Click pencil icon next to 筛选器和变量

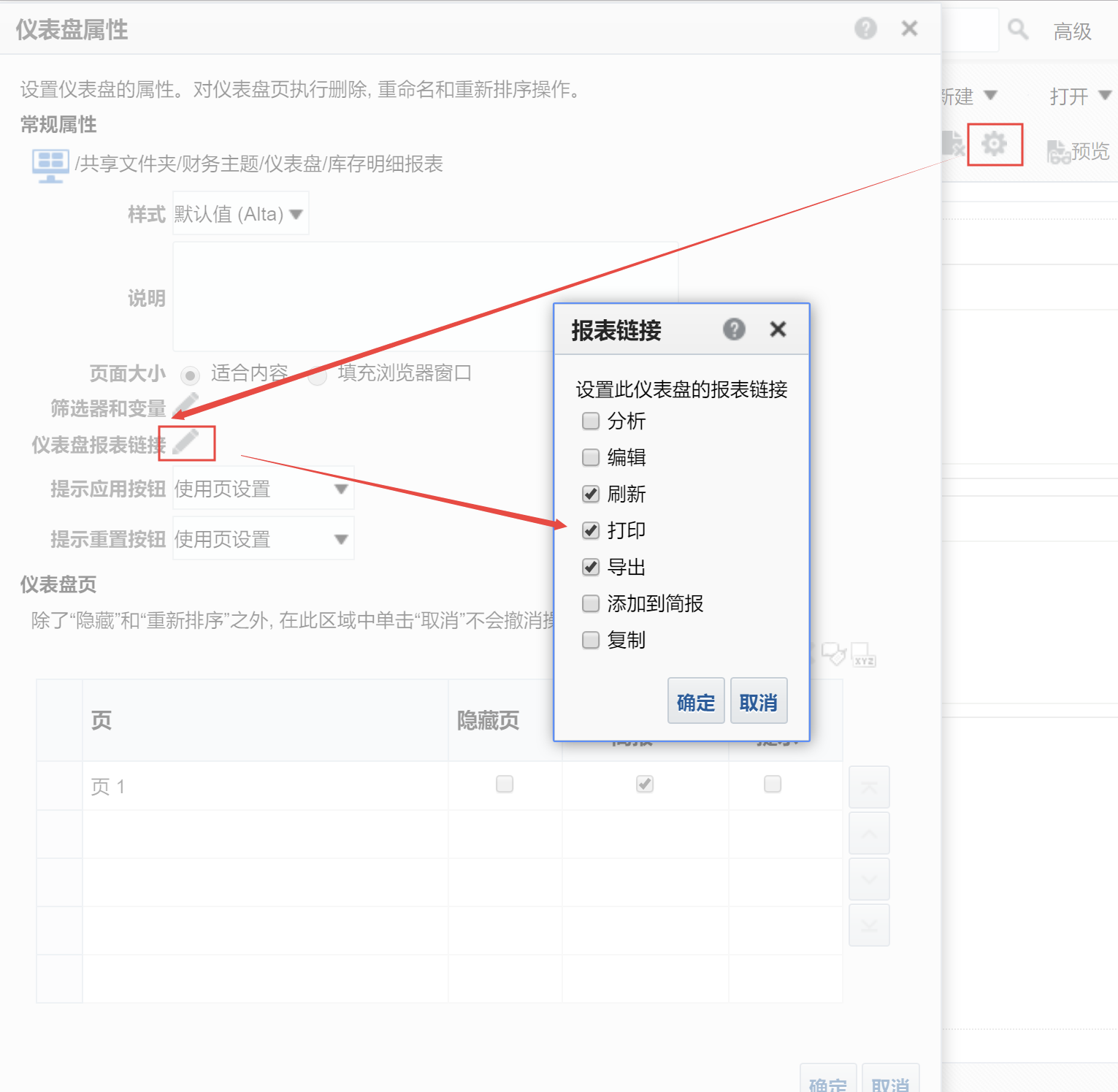click(x=186, y=404)
